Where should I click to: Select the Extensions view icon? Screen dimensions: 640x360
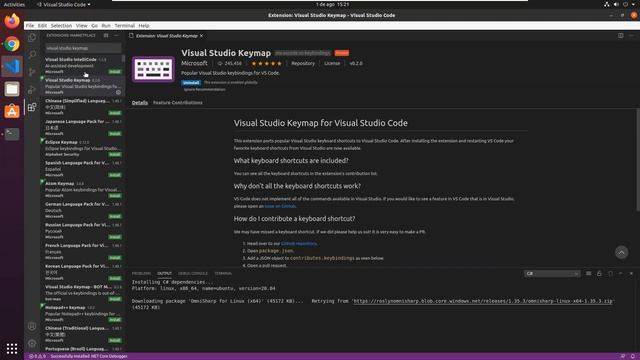coord(32,107)
